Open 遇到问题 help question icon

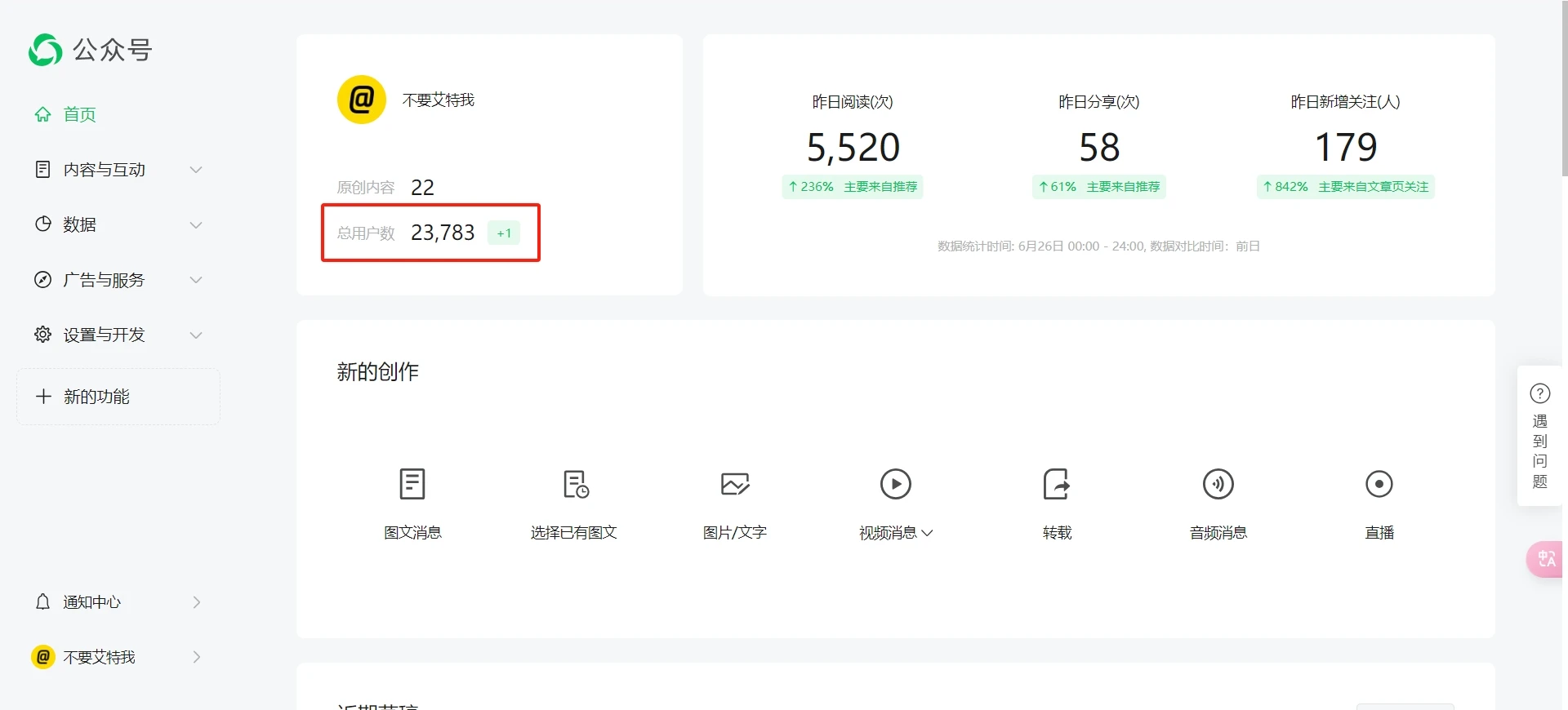coord(1539,394)
